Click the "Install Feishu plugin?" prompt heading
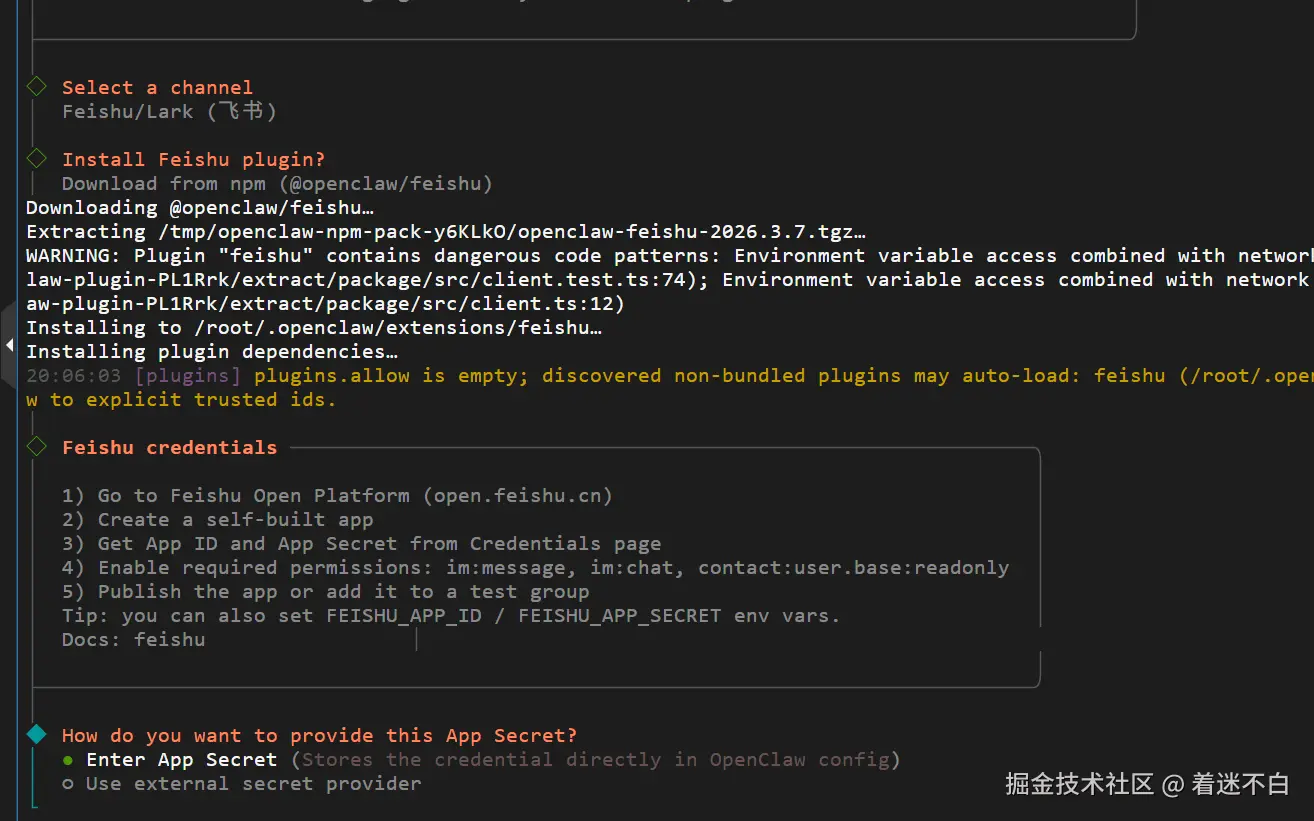 coord(193,160)
